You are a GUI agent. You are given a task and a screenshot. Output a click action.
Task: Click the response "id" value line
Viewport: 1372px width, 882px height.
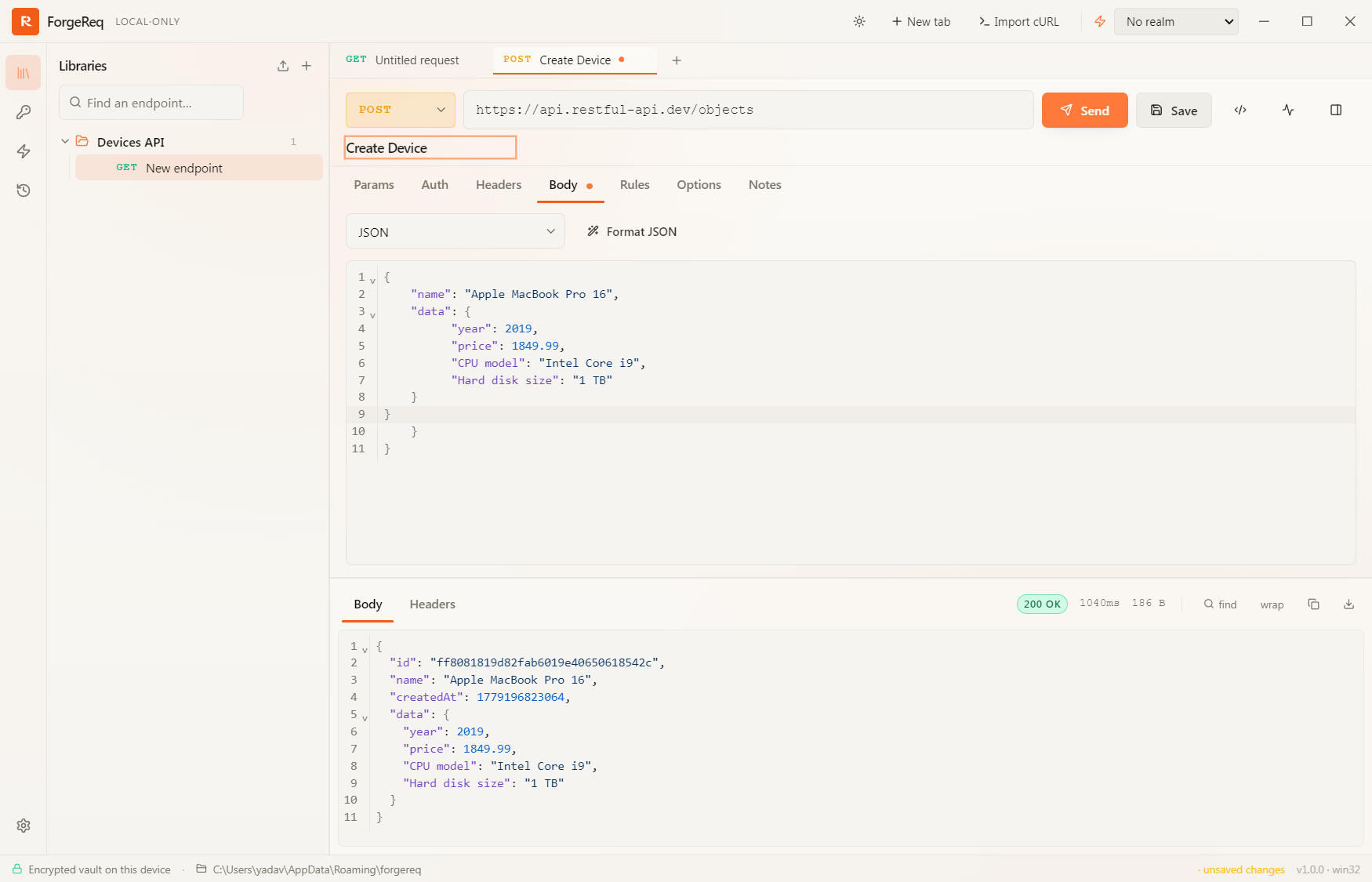[x=528, y=662]
